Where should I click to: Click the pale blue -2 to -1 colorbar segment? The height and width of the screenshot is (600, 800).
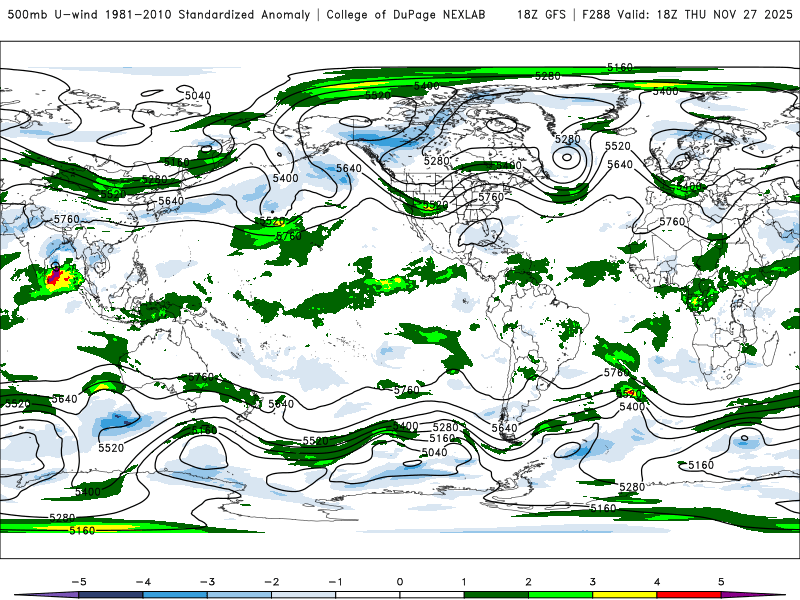[x=304, y=595]
